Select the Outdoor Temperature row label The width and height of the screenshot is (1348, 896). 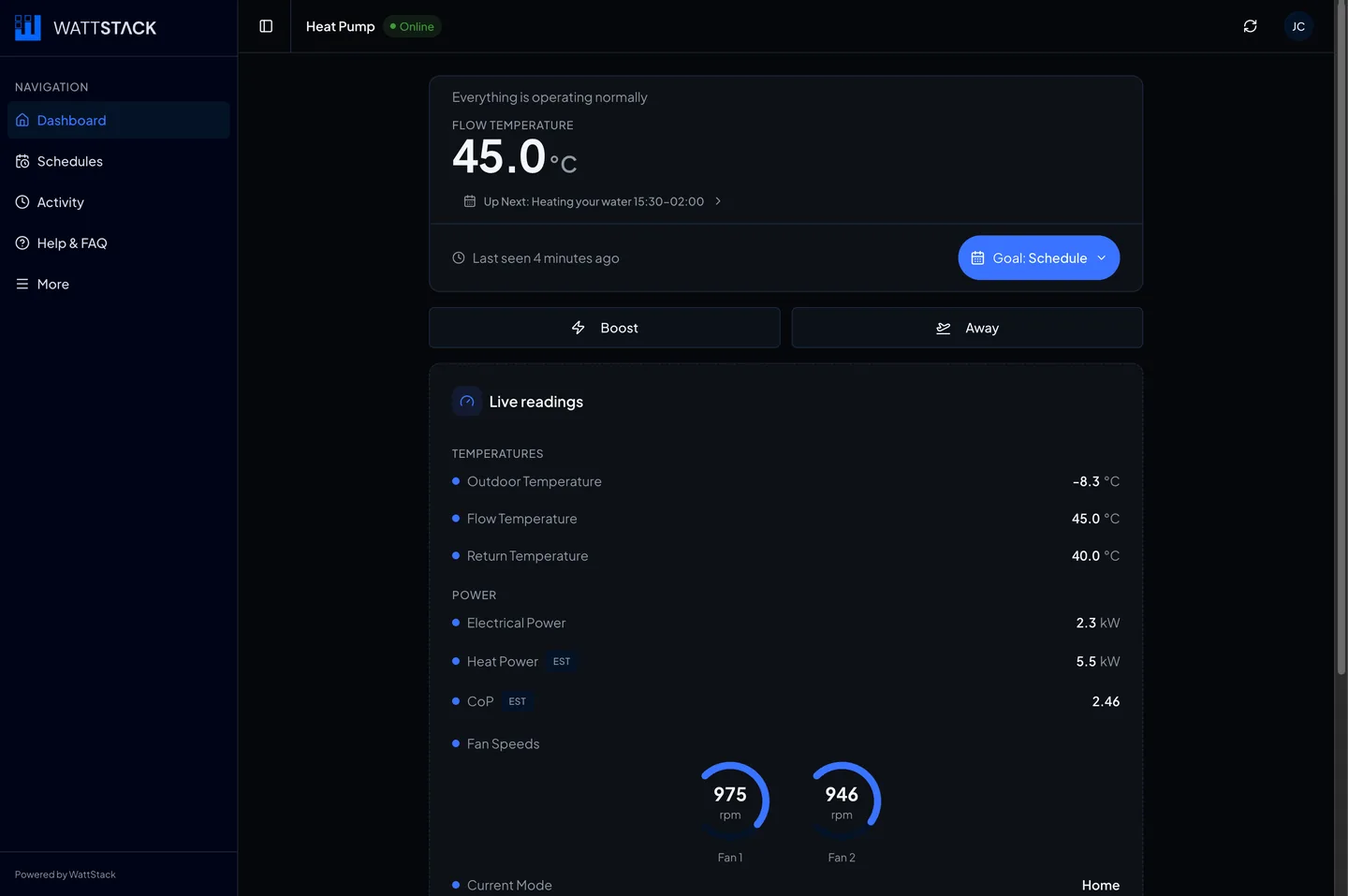535,481
